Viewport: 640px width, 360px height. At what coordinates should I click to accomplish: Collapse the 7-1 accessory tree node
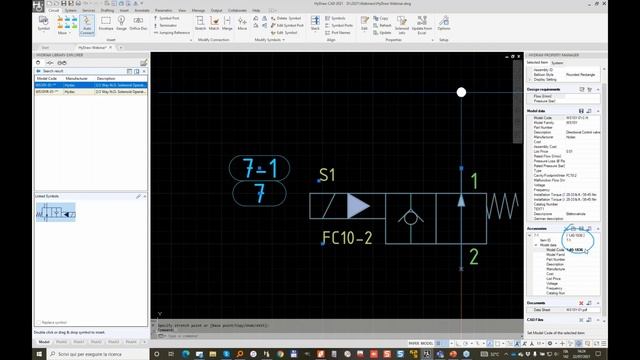click(529, 236)
